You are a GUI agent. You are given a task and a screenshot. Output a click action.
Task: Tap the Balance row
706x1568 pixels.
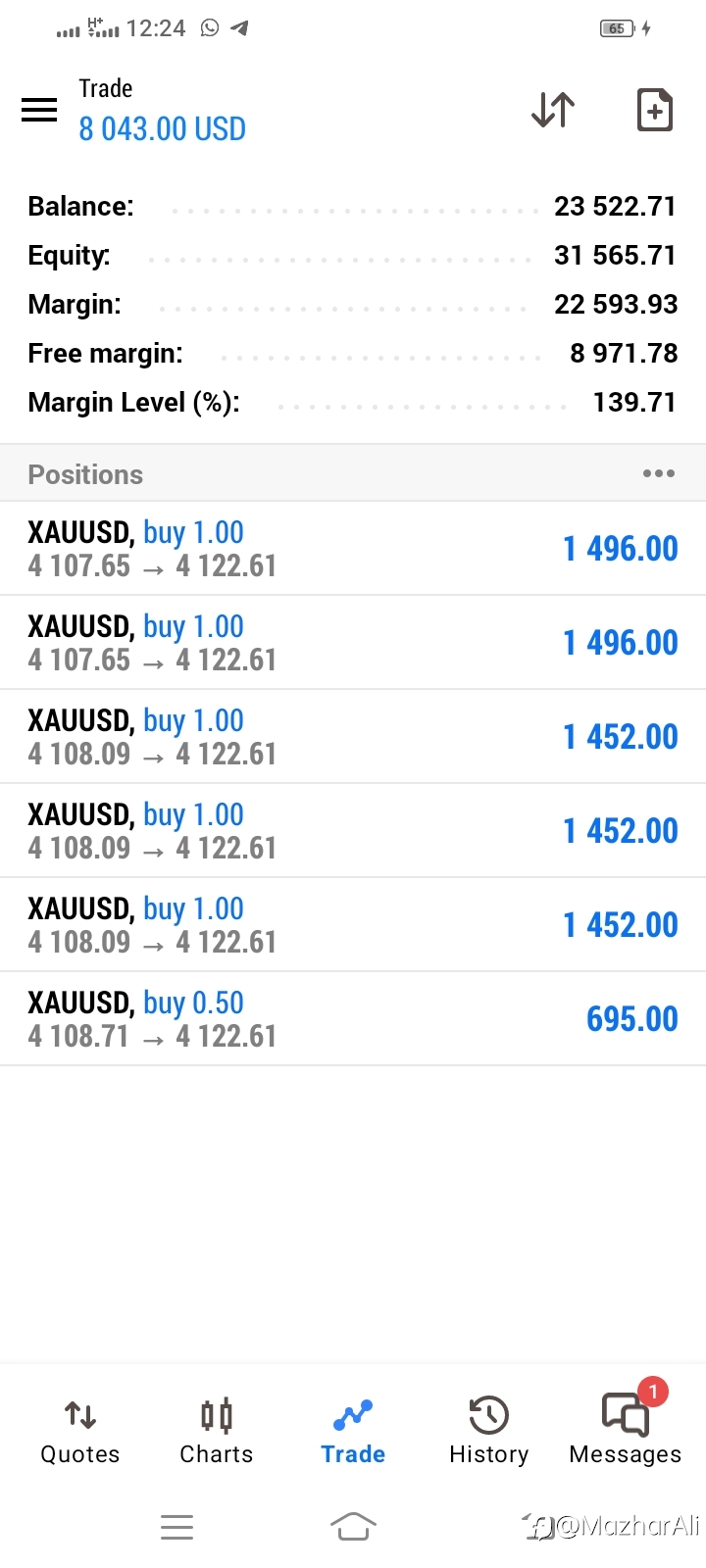pos(352,207)
